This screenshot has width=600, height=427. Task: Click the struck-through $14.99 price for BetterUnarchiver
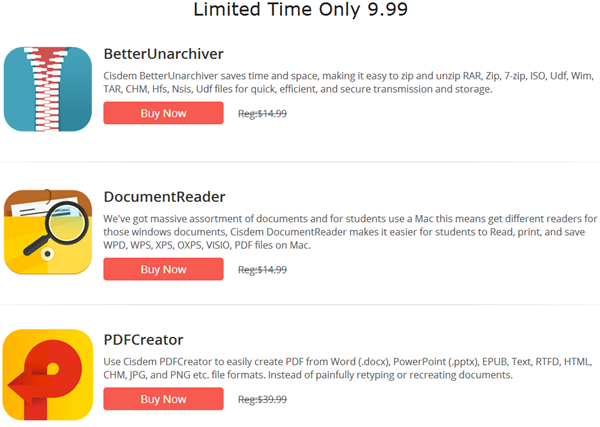pos(262,113)
